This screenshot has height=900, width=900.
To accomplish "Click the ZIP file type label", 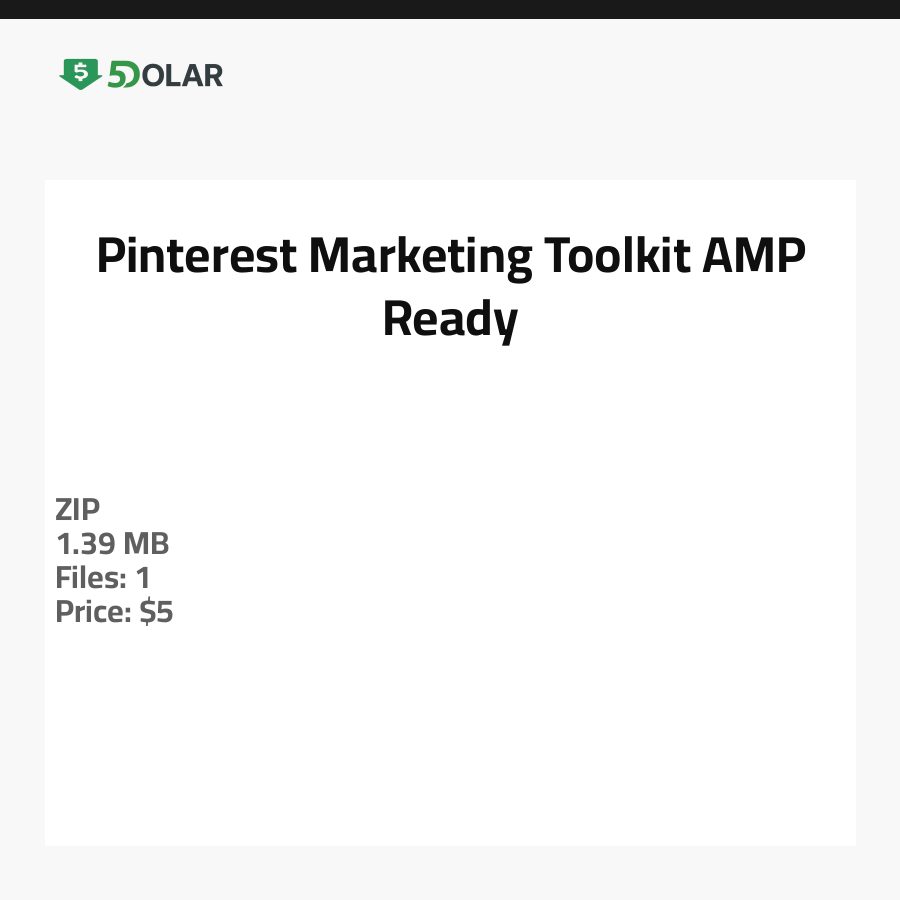I will [78, 510].
